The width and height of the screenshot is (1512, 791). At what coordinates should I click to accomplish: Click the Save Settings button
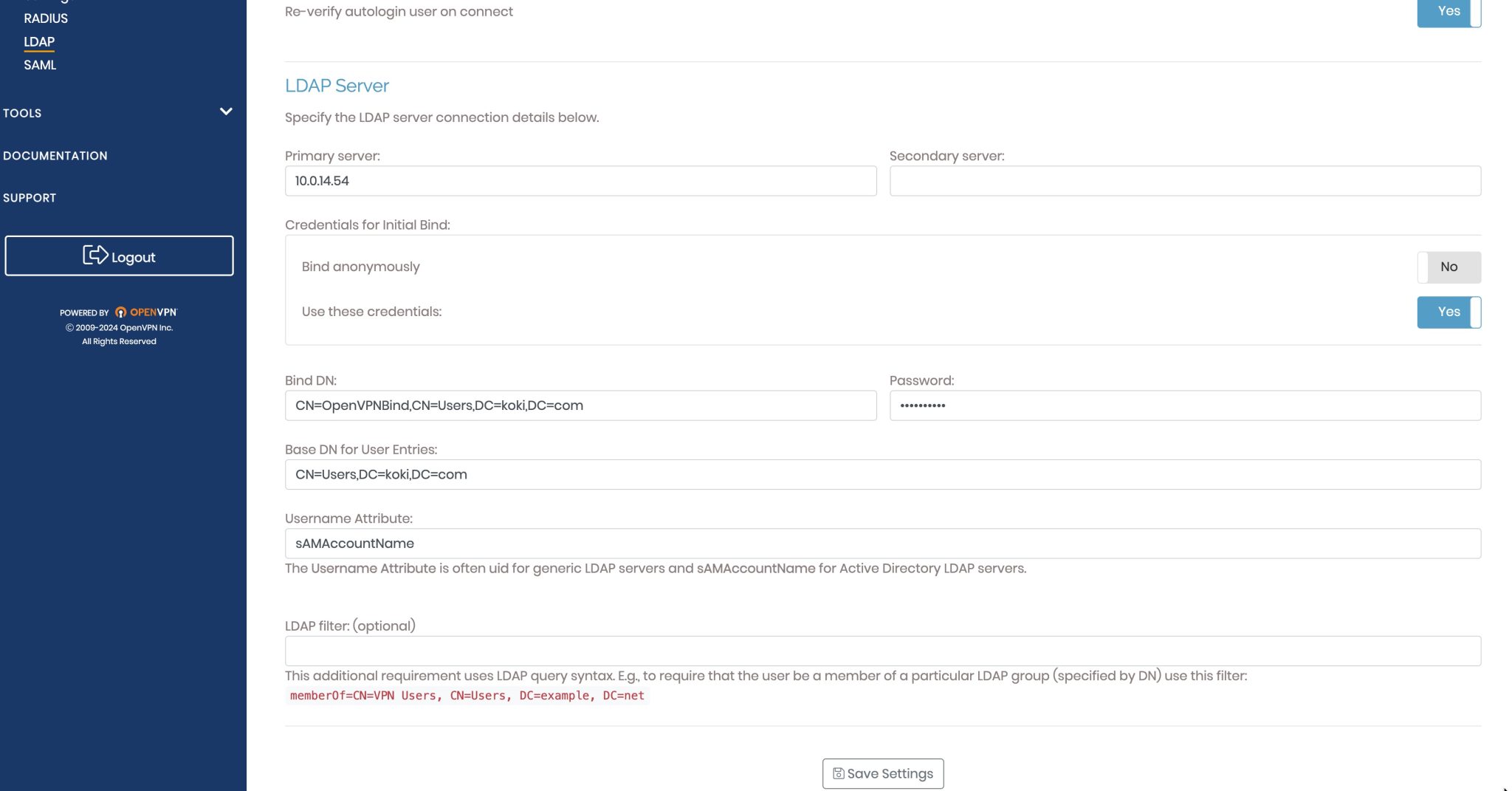click(x=882, y=773)
